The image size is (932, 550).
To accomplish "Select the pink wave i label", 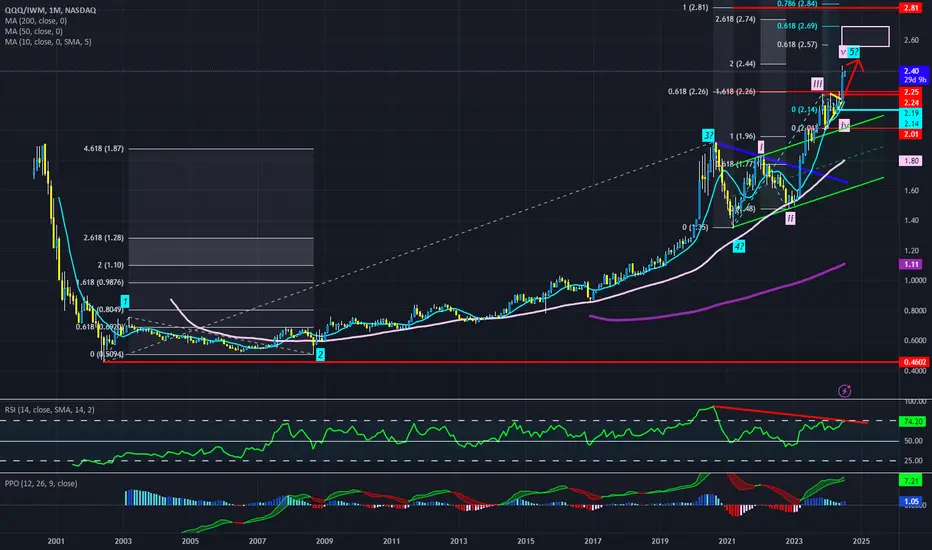I will tap(761, 147).
